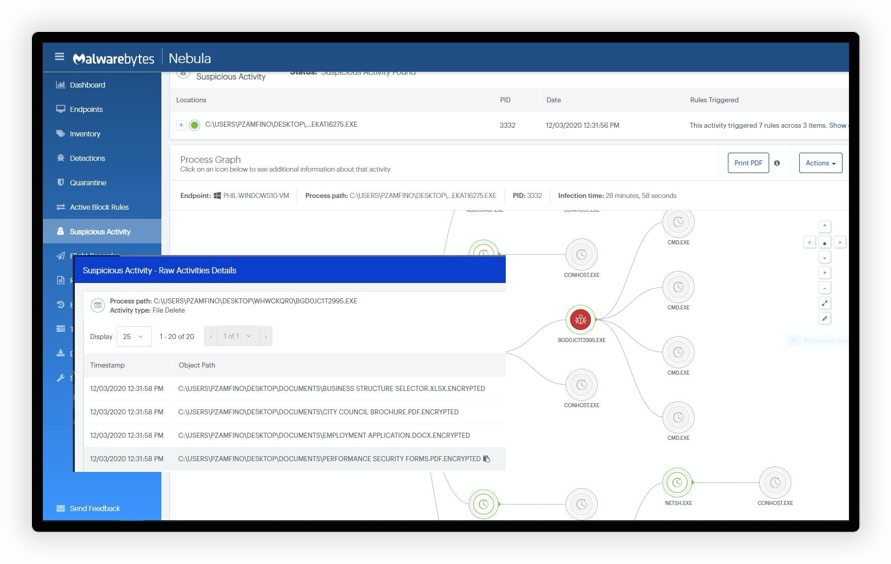Open Active Block Rules in sidebar
Viewport: 891px width, 564px height.
[98, 207]
